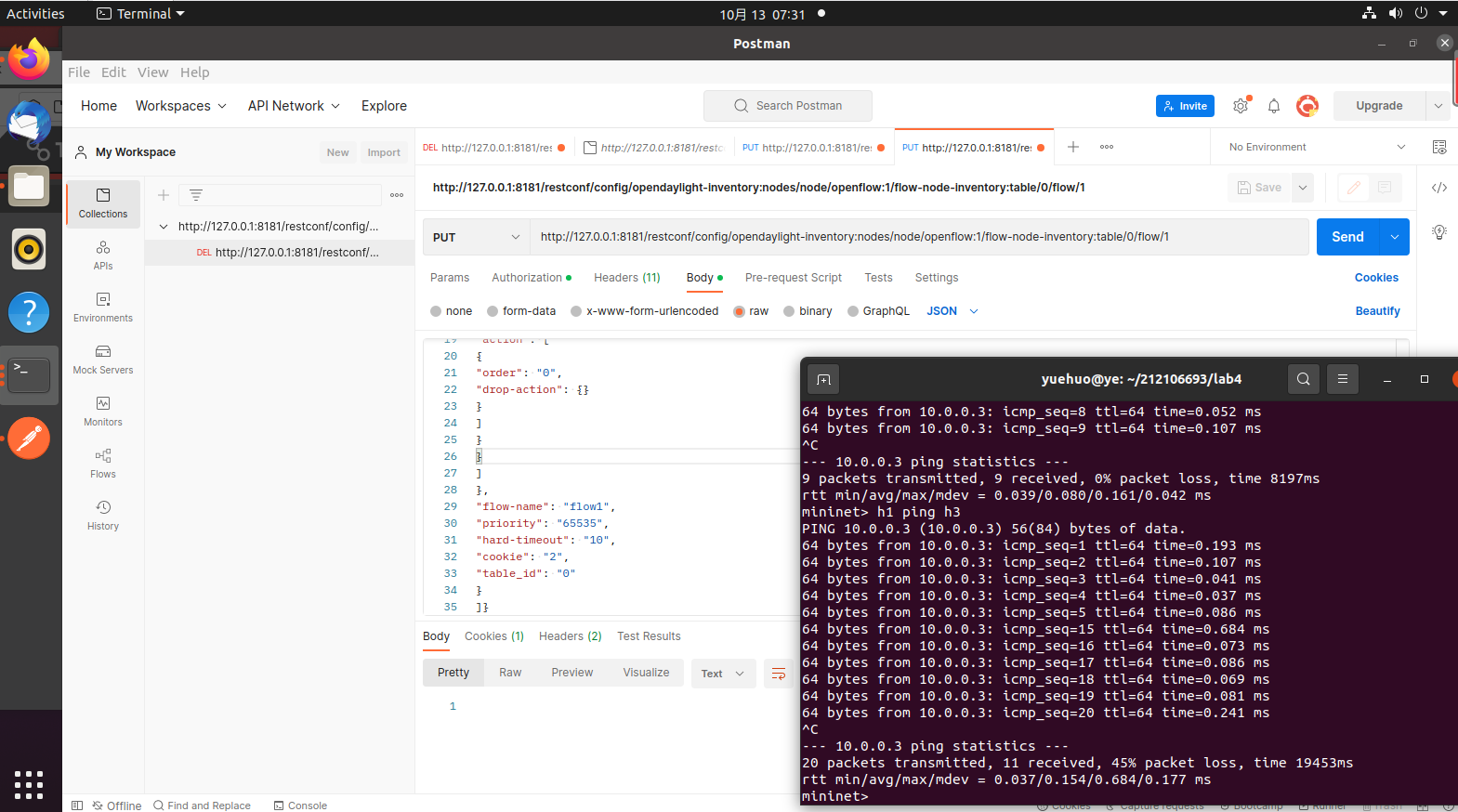The image size is (1458, 812).
Task: Open the API Network dropdown
Action: [294, 106]
